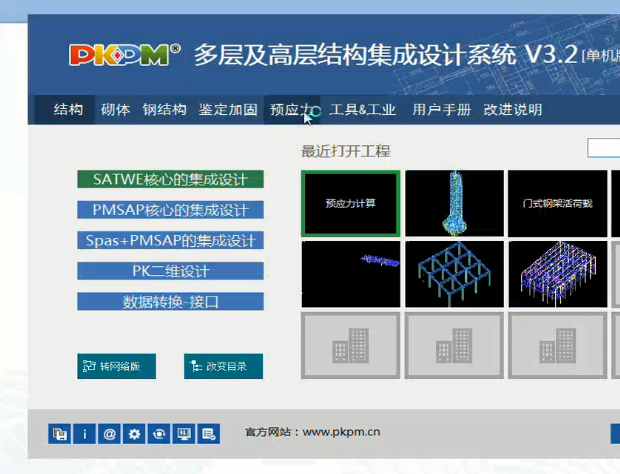
Task: Open the 钢结构 tab
Action: point(164,110)
